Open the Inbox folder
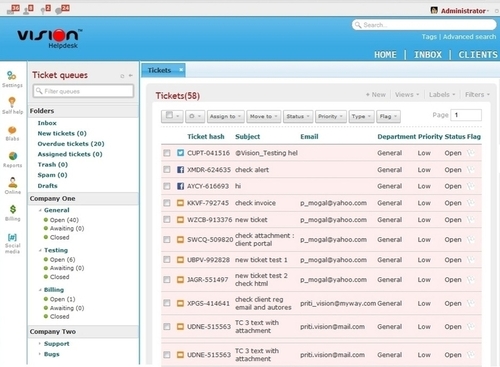 (x=47, y=123)
